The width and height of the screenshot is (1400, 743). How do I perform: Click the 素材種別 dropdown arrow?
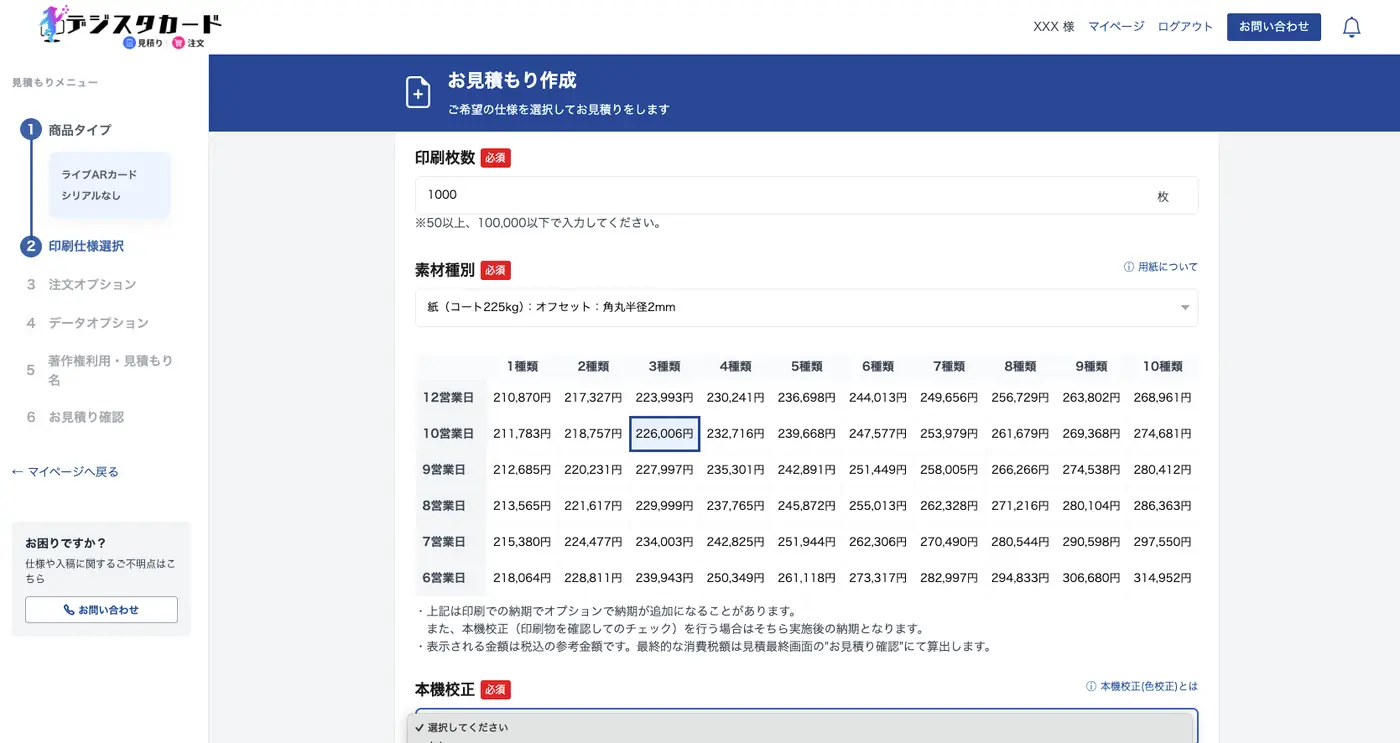(x=1185, y=308)
